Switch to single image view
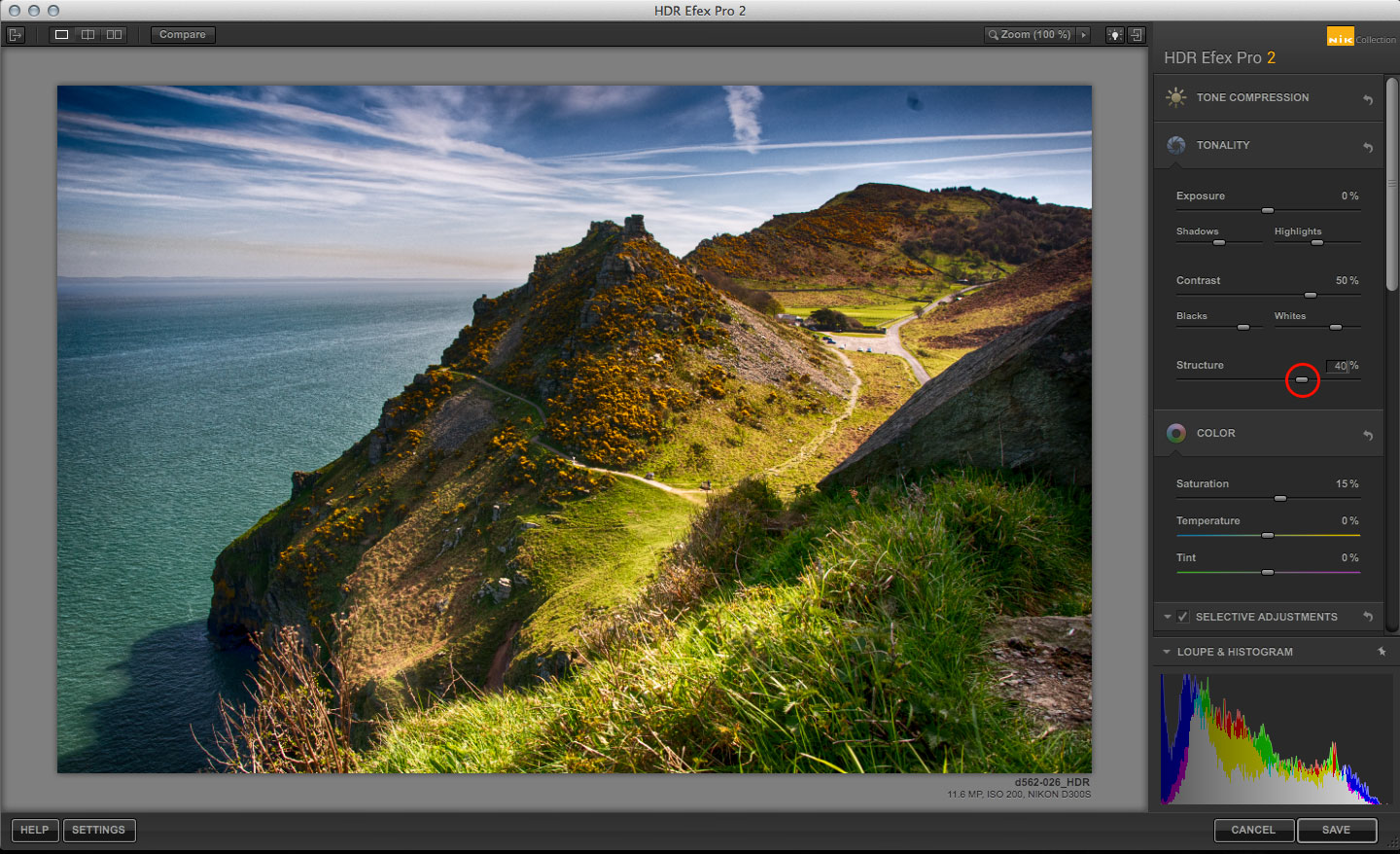1400x854 pixels. point(61,35)
